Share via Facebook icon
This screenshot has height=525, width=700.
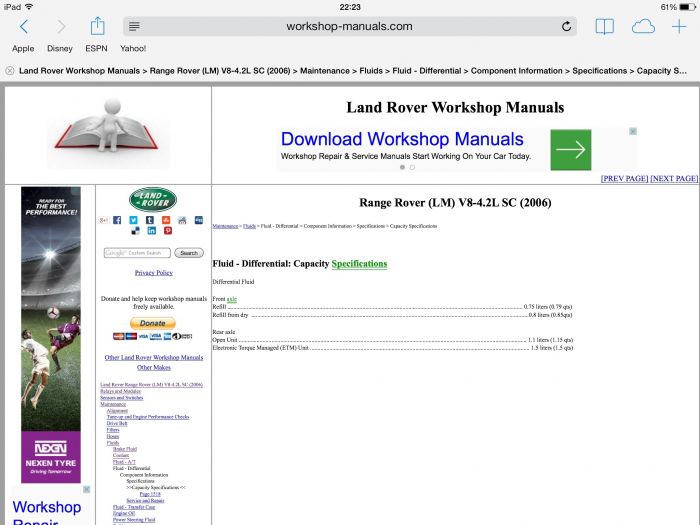coord(117,220)
